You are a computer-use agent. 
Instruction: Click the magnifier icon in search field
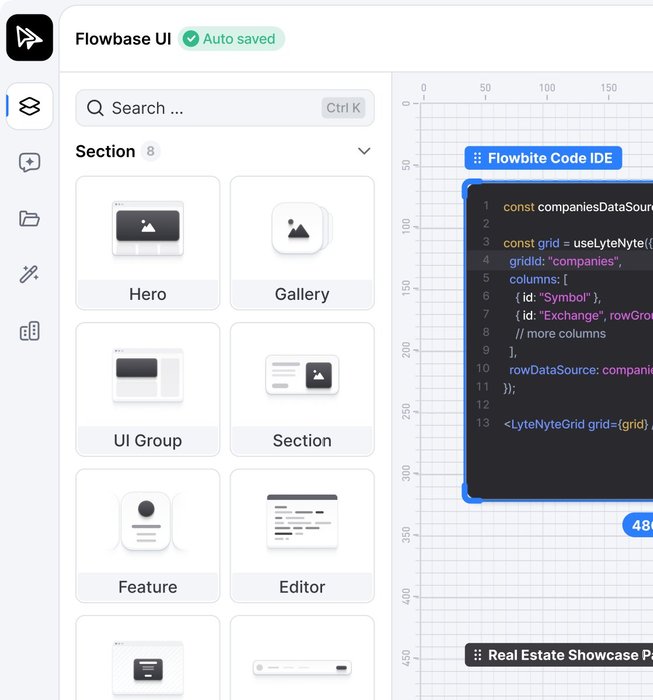point(95,108)
